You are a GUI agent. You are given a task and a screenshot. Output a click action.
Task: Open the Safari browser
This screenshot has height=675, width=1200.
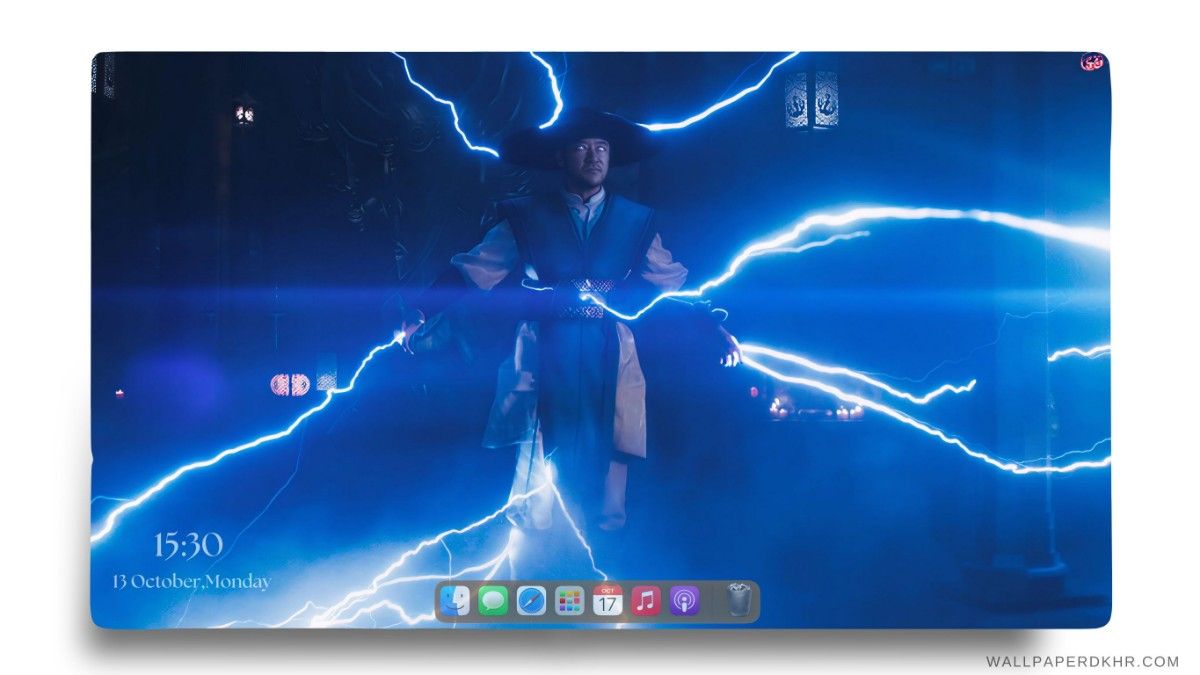click(x=531, y=601)
